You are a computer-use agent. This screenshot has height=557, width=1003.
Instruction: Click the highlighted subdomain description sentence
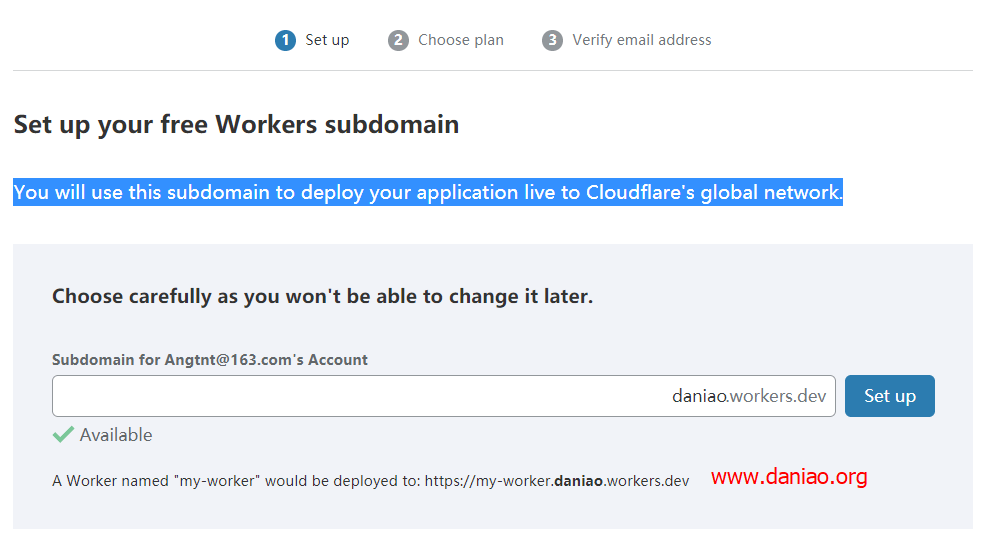428,192
